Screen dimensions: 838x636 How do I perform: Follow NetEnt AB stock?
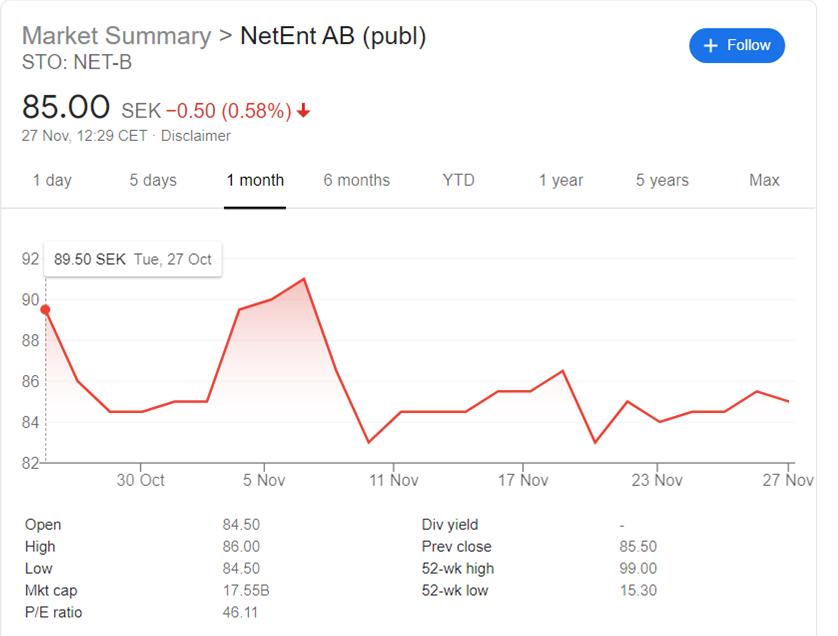point(737,45)
